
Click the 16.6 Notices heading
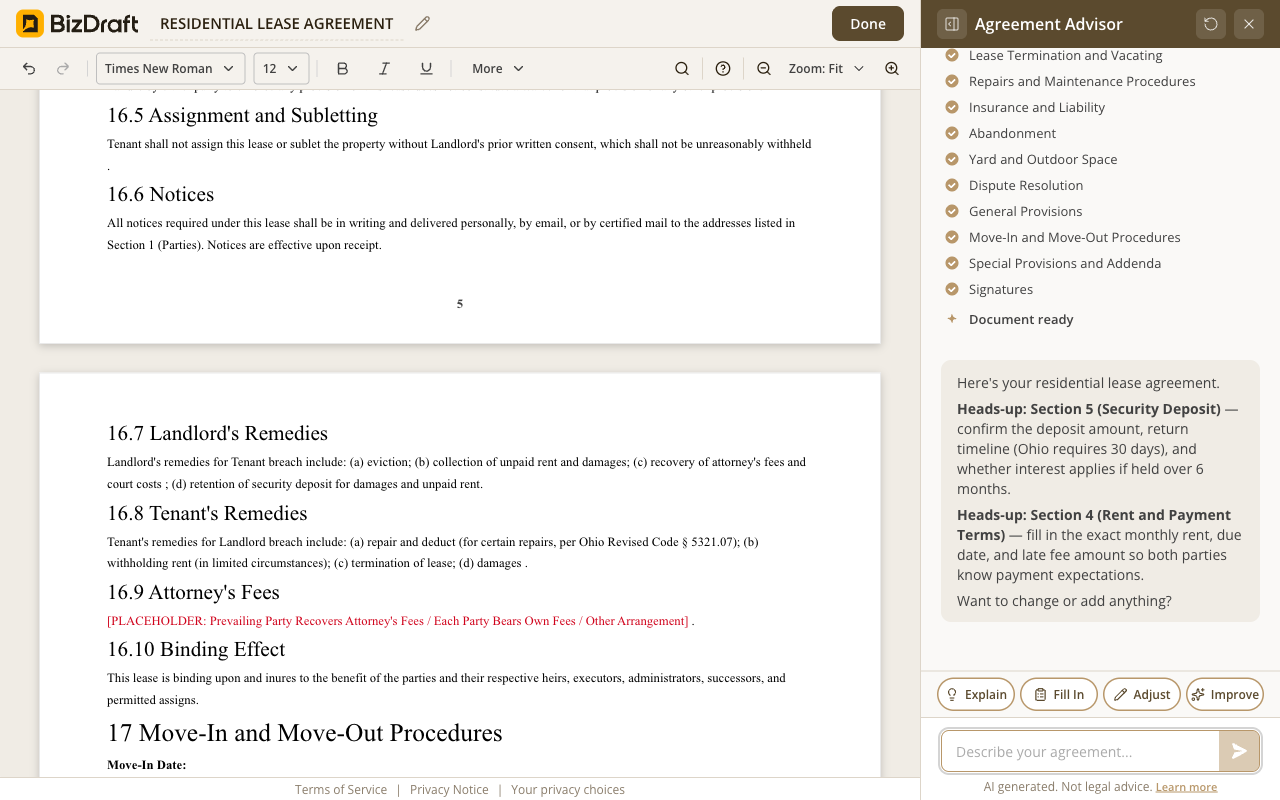coord(160,194)
